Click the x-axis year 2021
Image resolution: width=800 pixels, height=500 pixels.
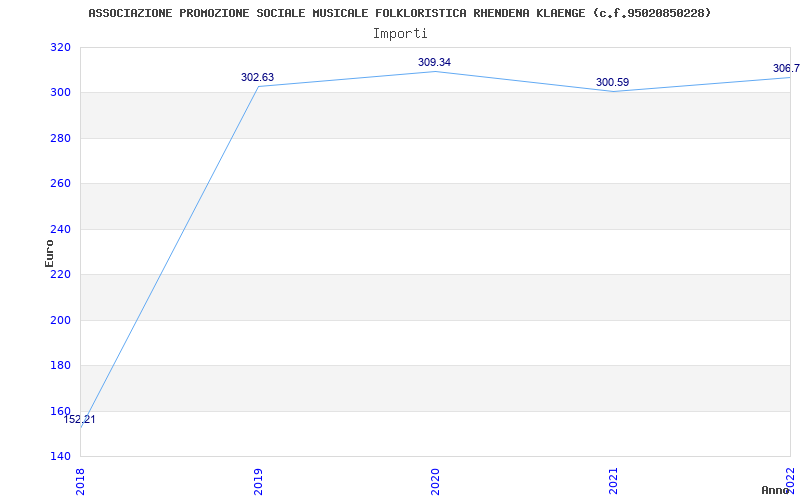(613, 481)
